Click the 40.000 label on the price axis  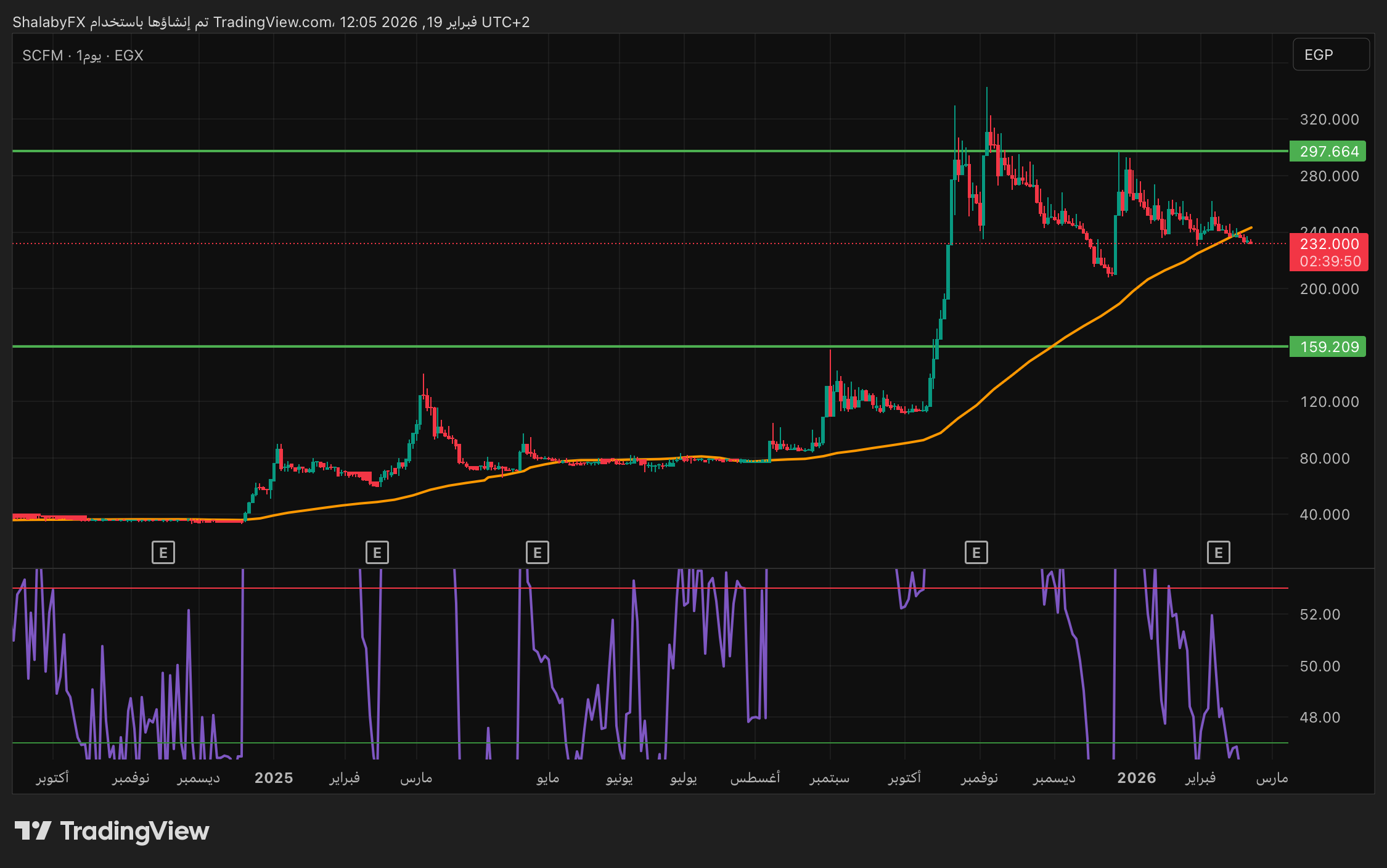click(x=1324, y=515)
